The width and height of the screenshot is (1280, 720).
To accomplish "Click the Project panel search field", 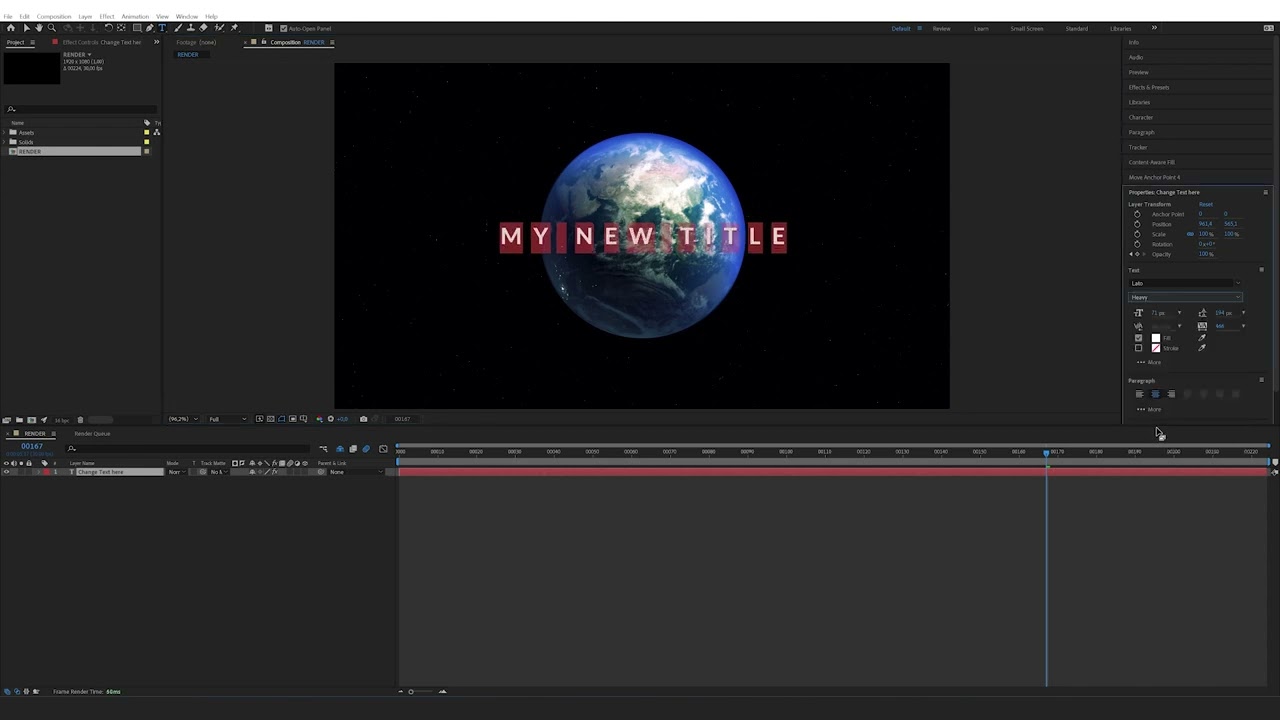I will [x=80, y=109].
